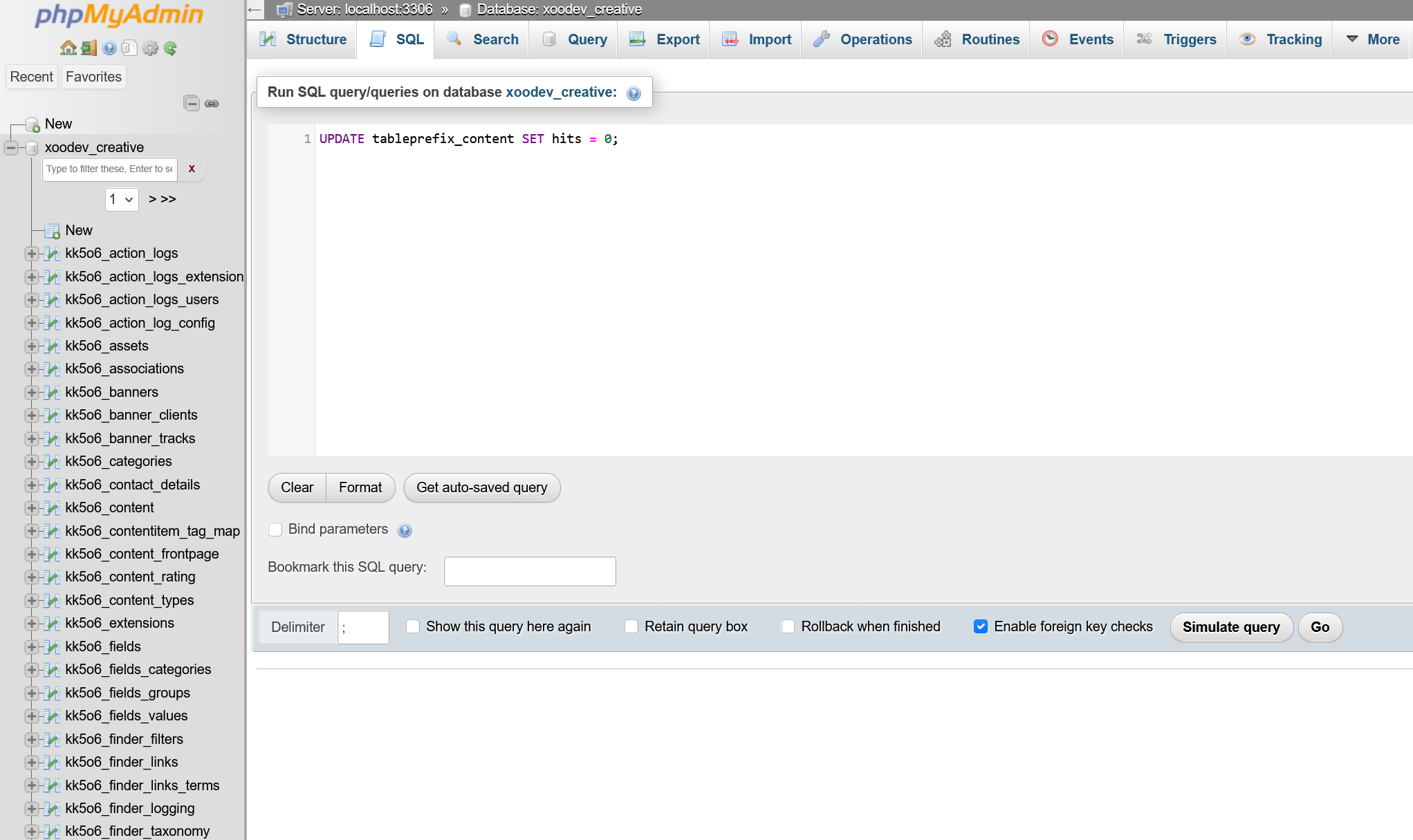The width and height of the screenshot is (1413, 840).
Task: Open the page number dropdown
Action: [121, 199]
